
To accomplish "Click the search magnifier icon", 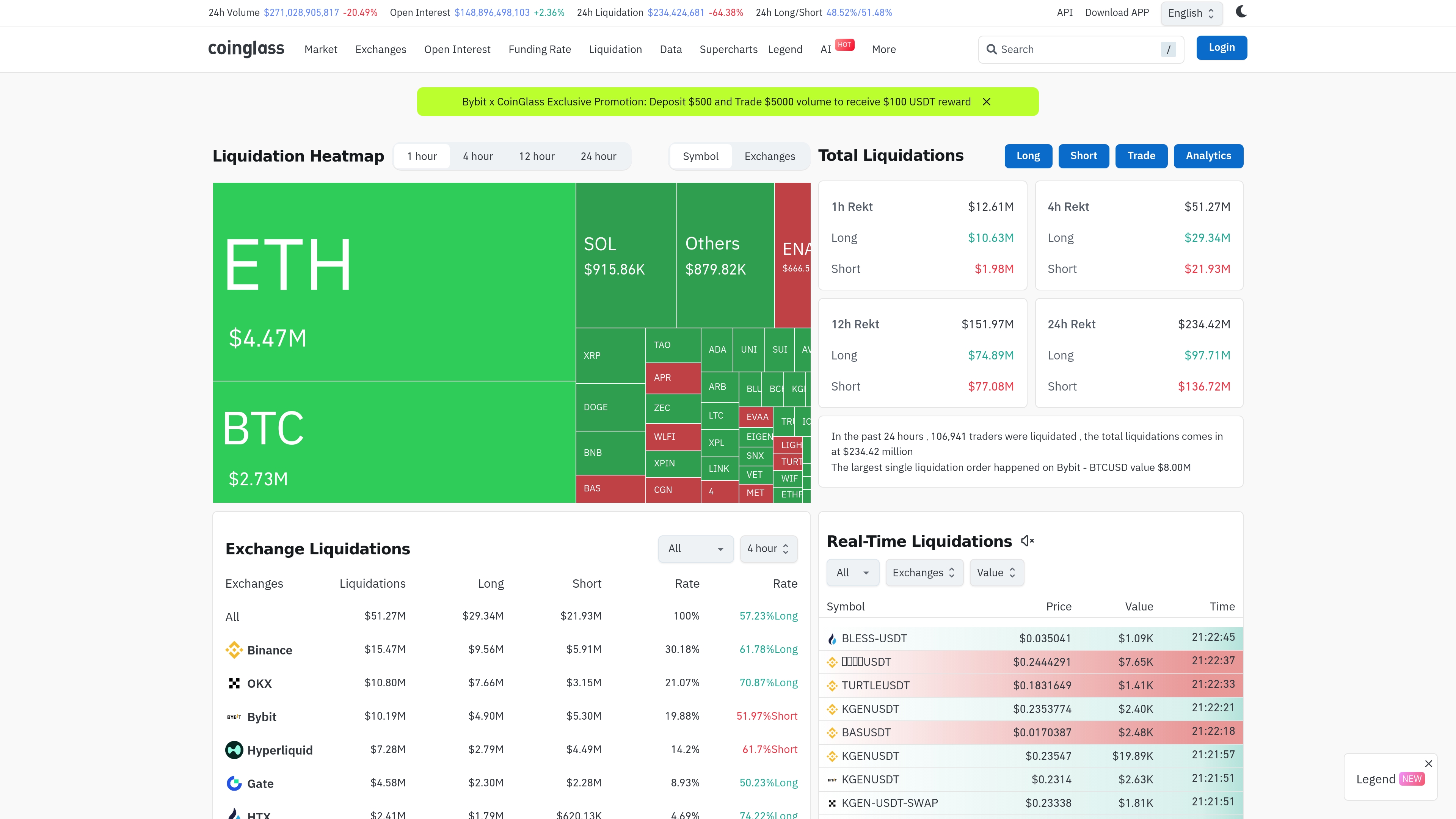I will (992, 49).
